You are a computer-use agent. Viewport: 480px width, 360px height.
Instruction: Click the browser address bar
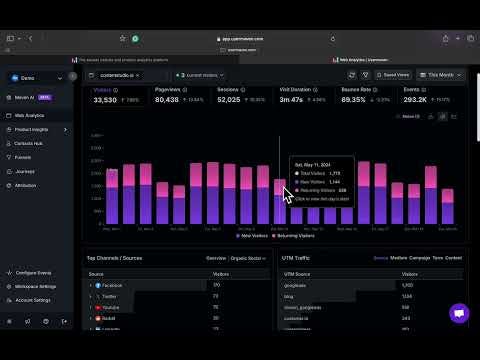coord(240,39)
